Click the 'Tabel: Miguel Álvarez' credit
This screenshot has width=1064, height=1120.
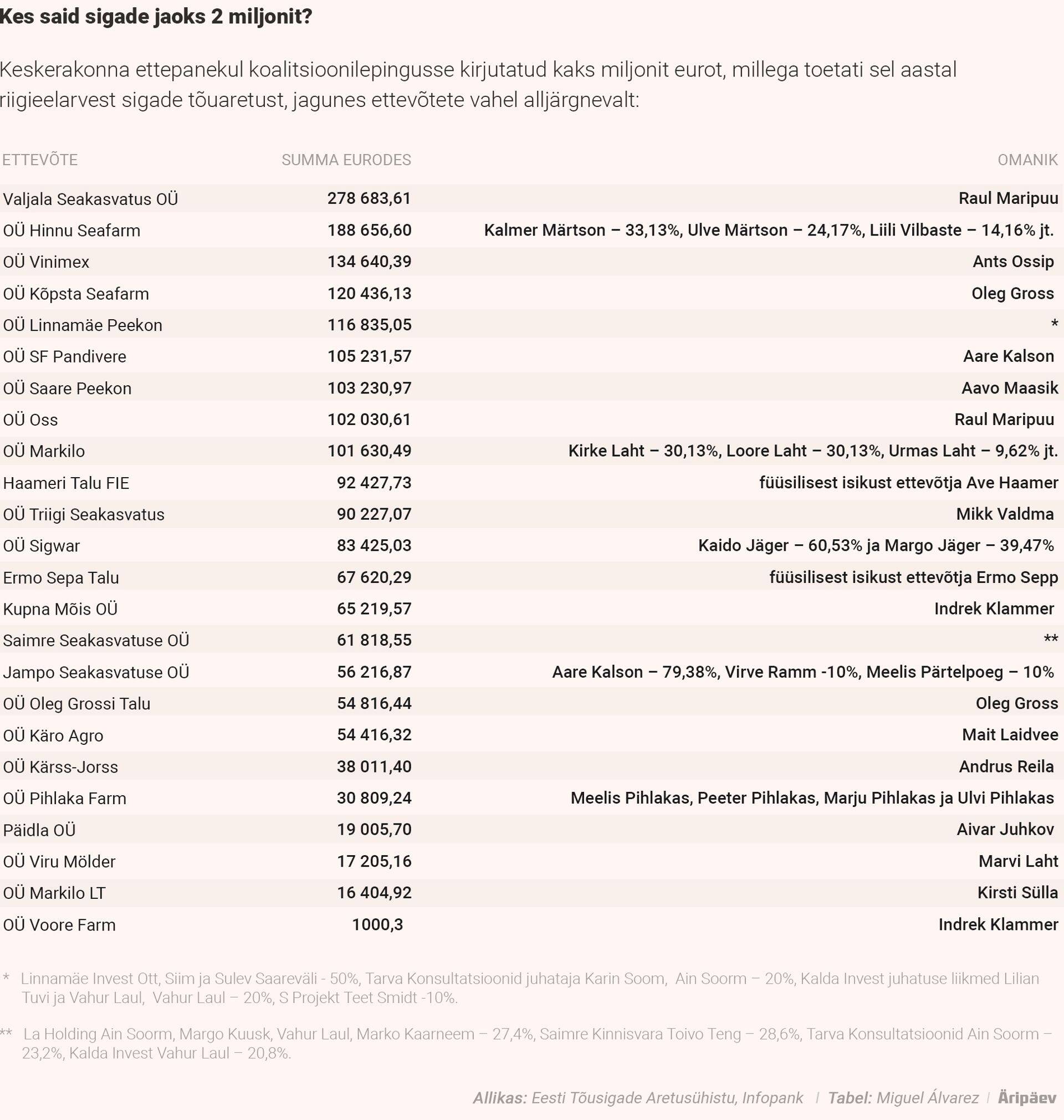point(903,1098)
